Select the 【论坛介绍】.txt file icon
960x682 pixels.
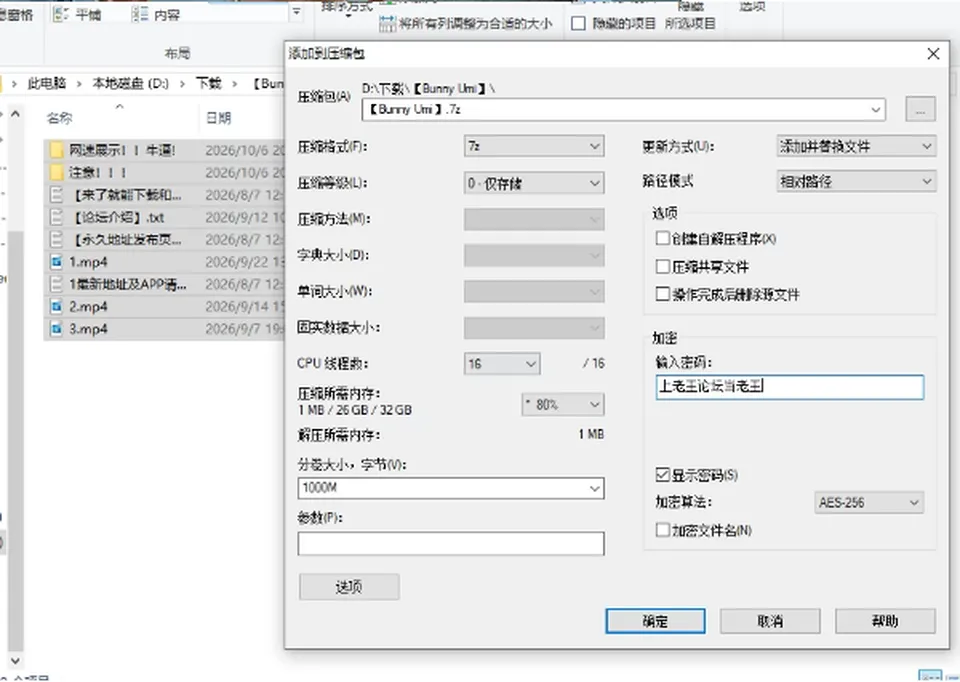(56, 217)
